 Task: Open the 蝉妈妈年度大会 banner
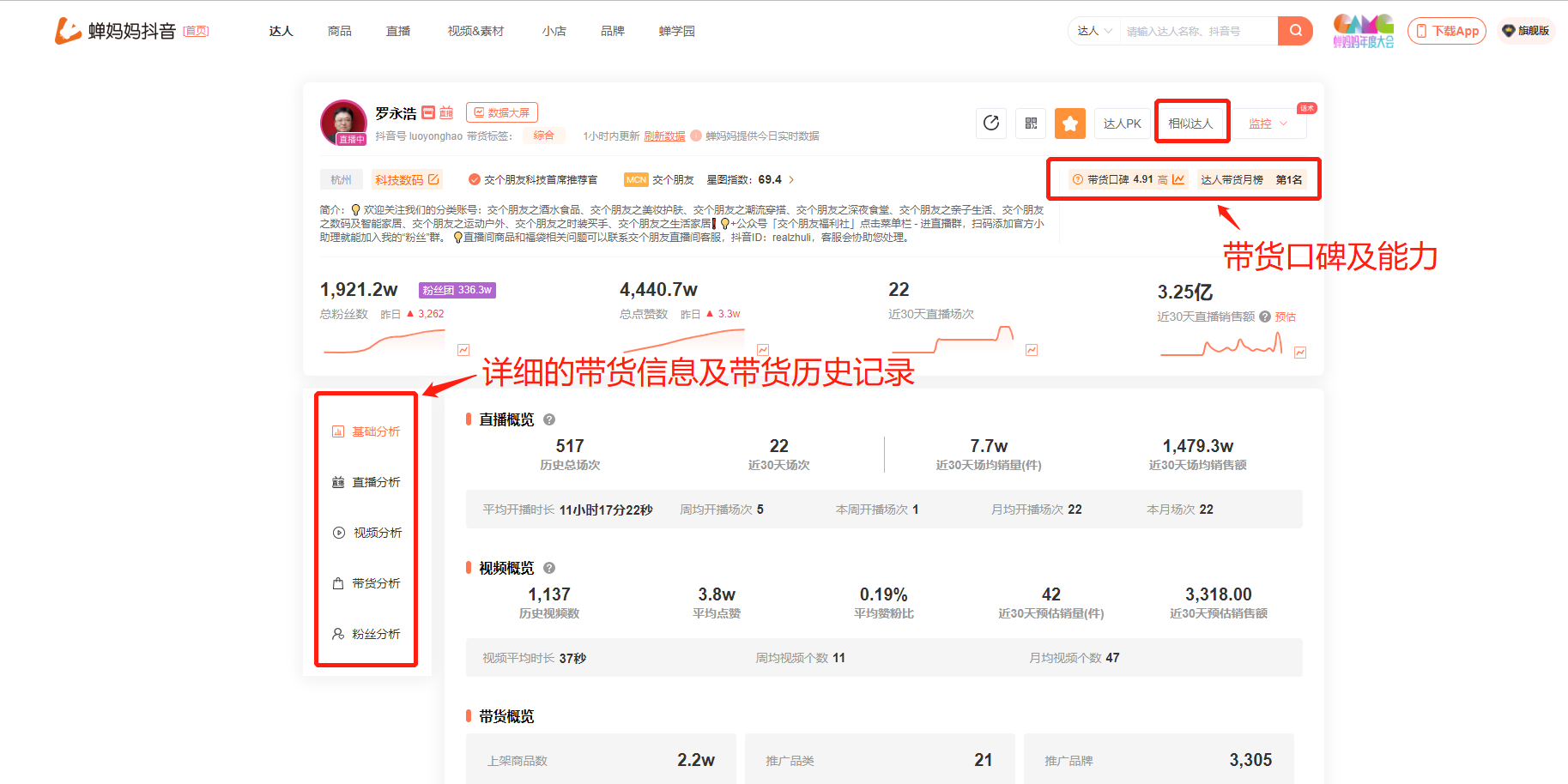1363,31
